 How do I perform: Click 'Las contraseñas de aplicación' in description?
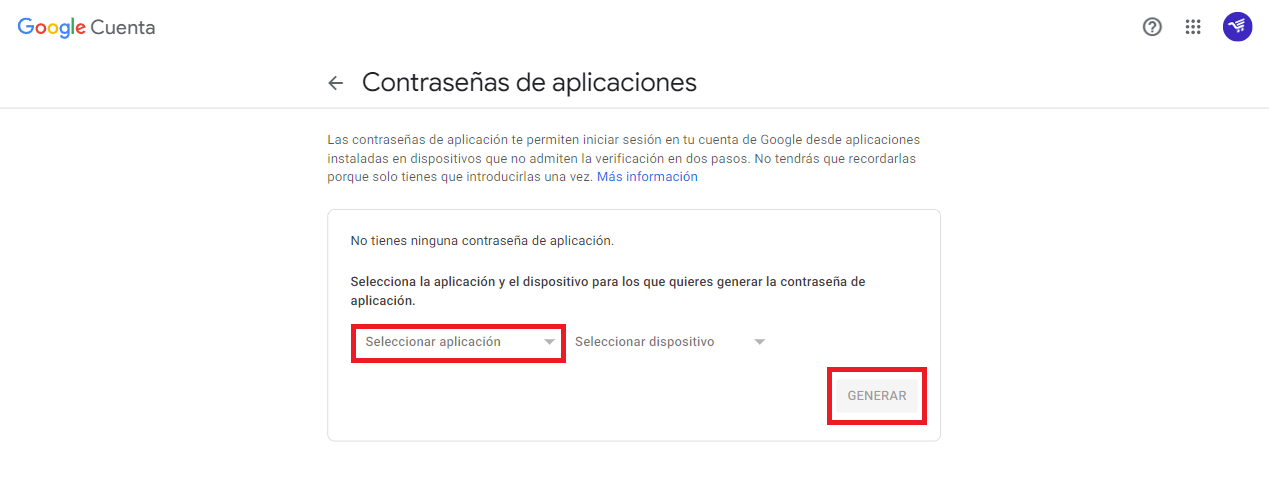[413, 140]
